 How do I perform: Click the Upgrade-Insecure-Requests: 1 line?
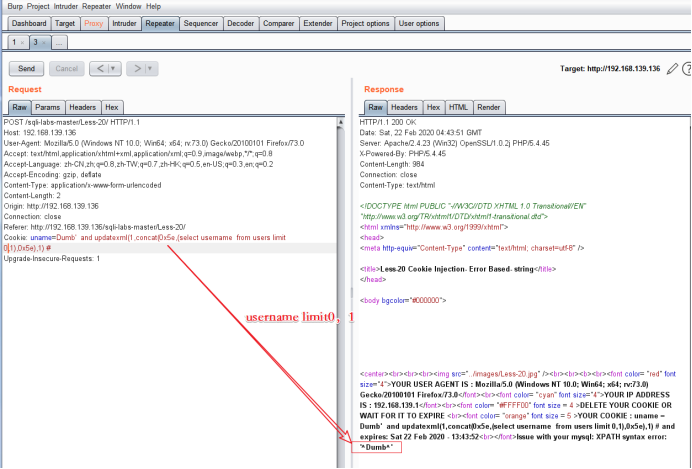pyautogui.click(x=52, y=259)
